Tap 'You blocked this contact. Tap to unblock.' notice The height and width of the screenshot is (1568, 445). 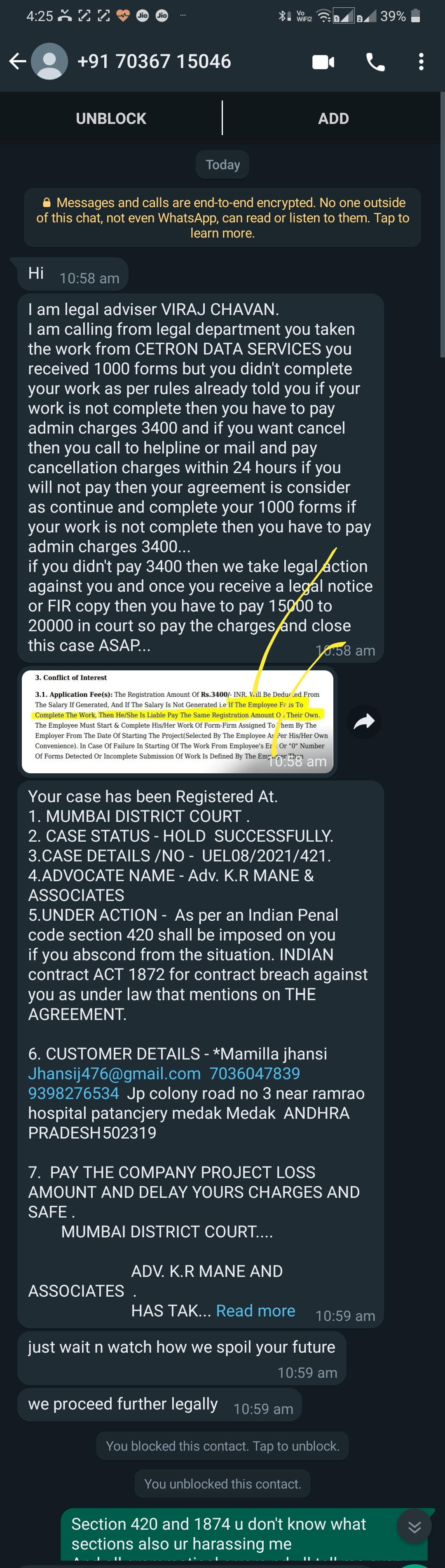(x=222, y=1446)
